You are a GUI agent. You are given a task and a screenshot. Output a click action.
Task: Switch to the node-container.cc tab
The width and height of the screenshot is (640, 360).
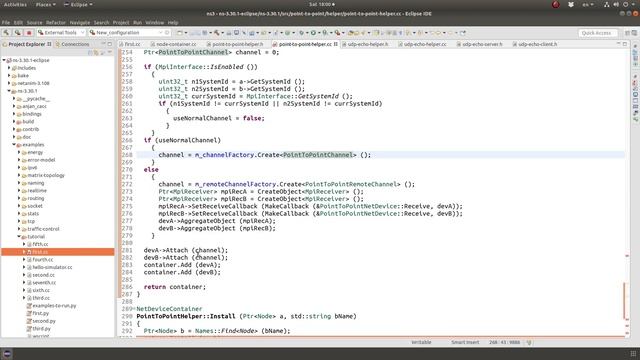[176, 44]
